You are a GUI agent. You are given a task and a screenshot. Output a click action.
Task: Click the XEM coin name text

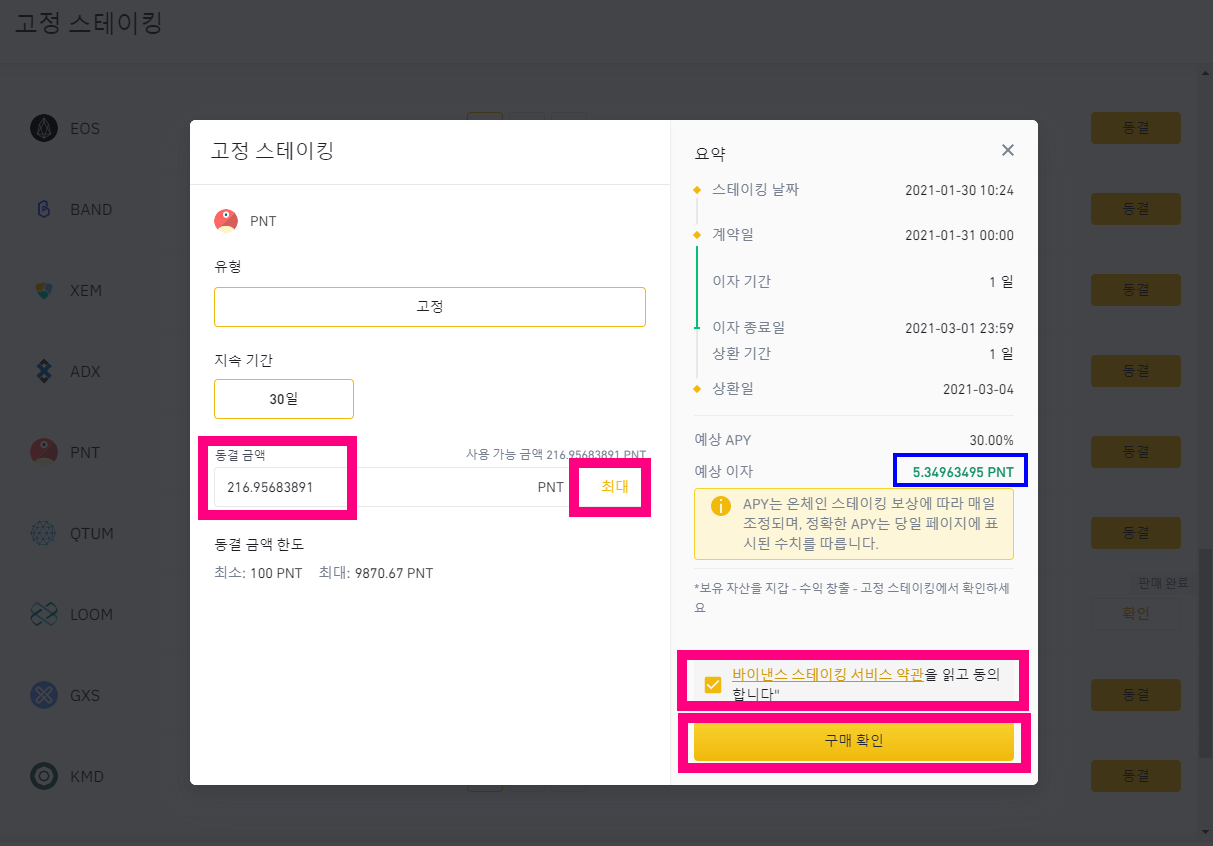[x=86, y=291]
